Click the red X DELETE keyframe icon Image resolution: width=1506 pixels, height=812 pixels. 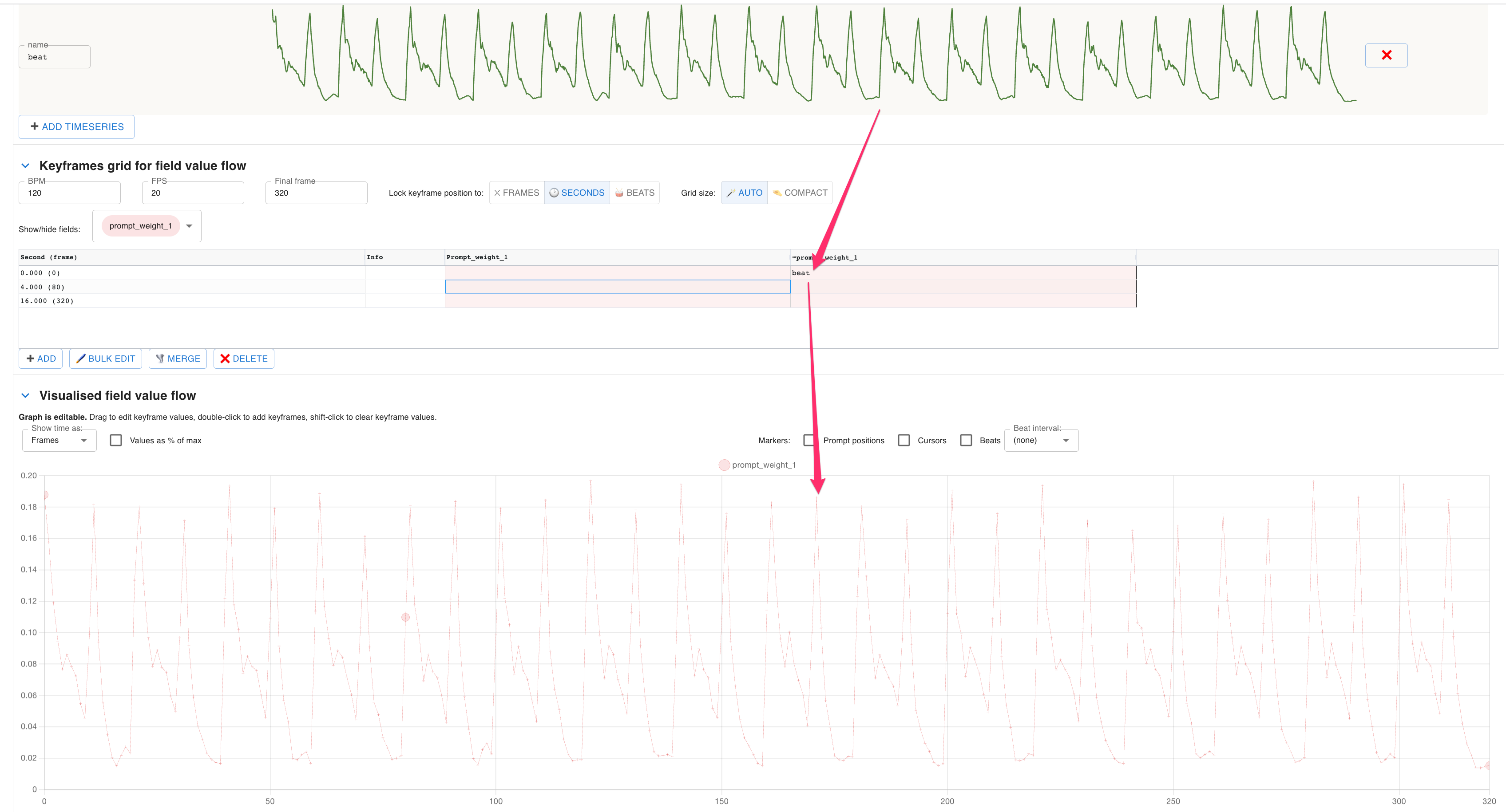coord(225,358)
